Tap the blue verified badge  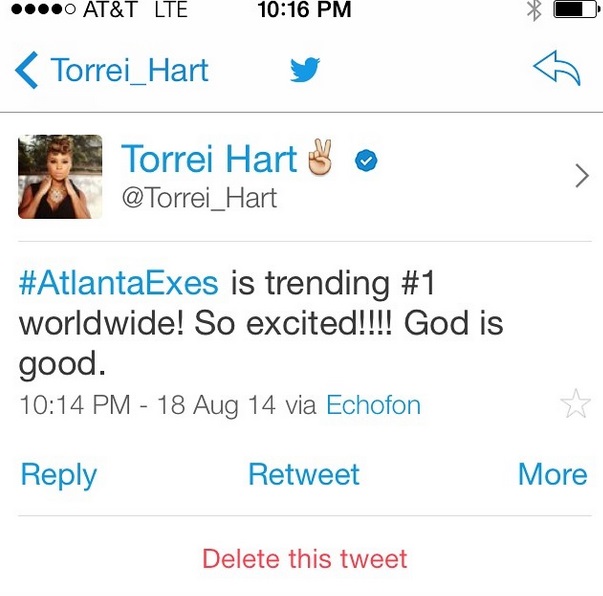pos(366,162)
